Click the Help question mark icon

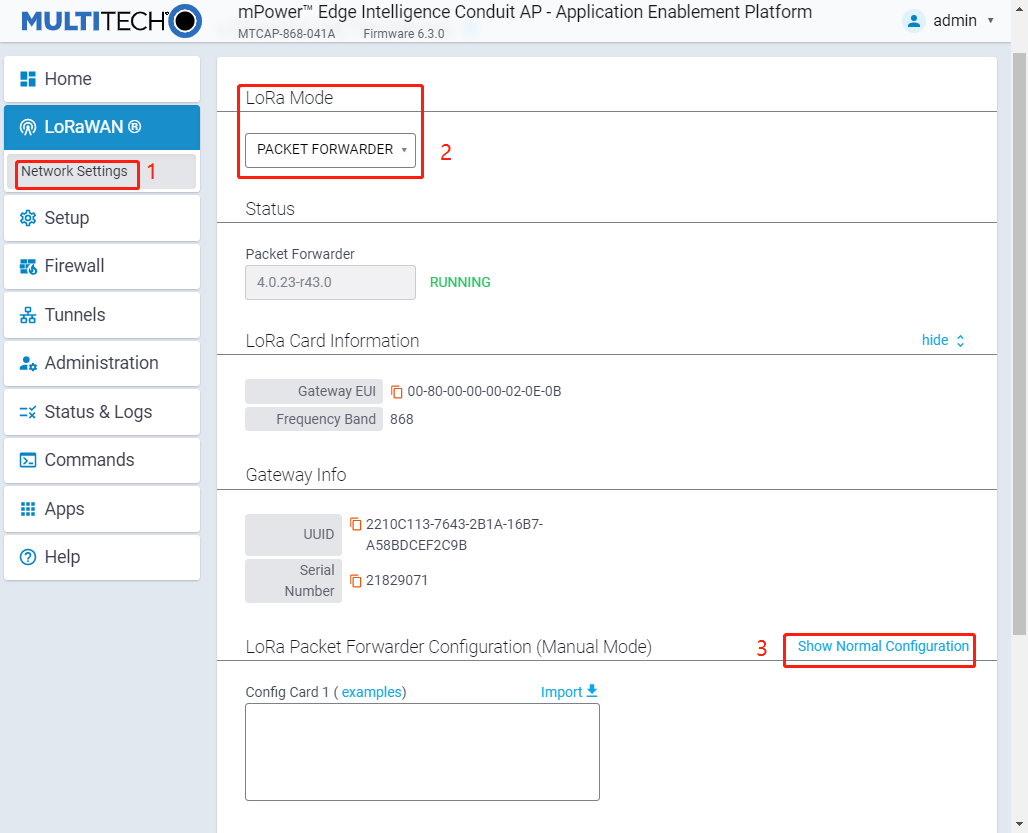coord(28,557)
